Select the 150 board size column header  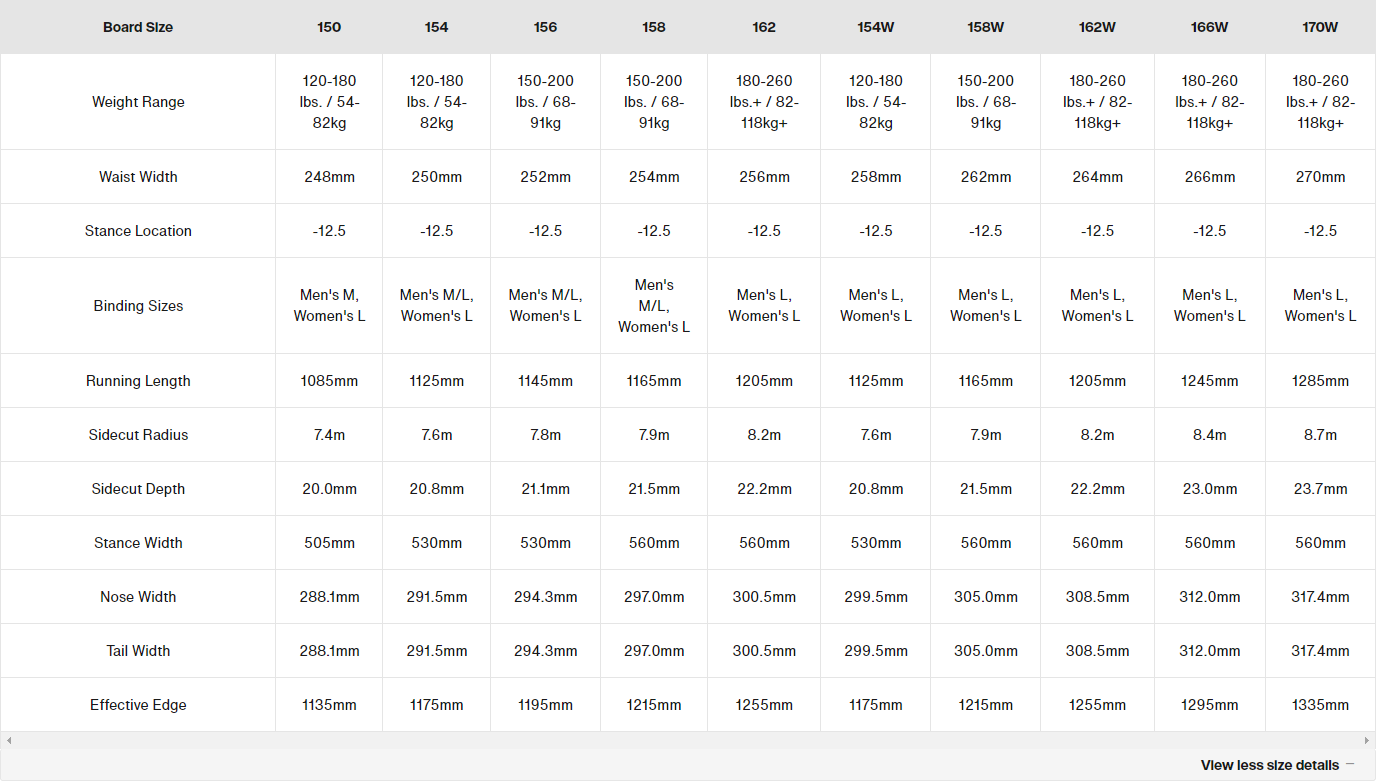coord(329,27)
